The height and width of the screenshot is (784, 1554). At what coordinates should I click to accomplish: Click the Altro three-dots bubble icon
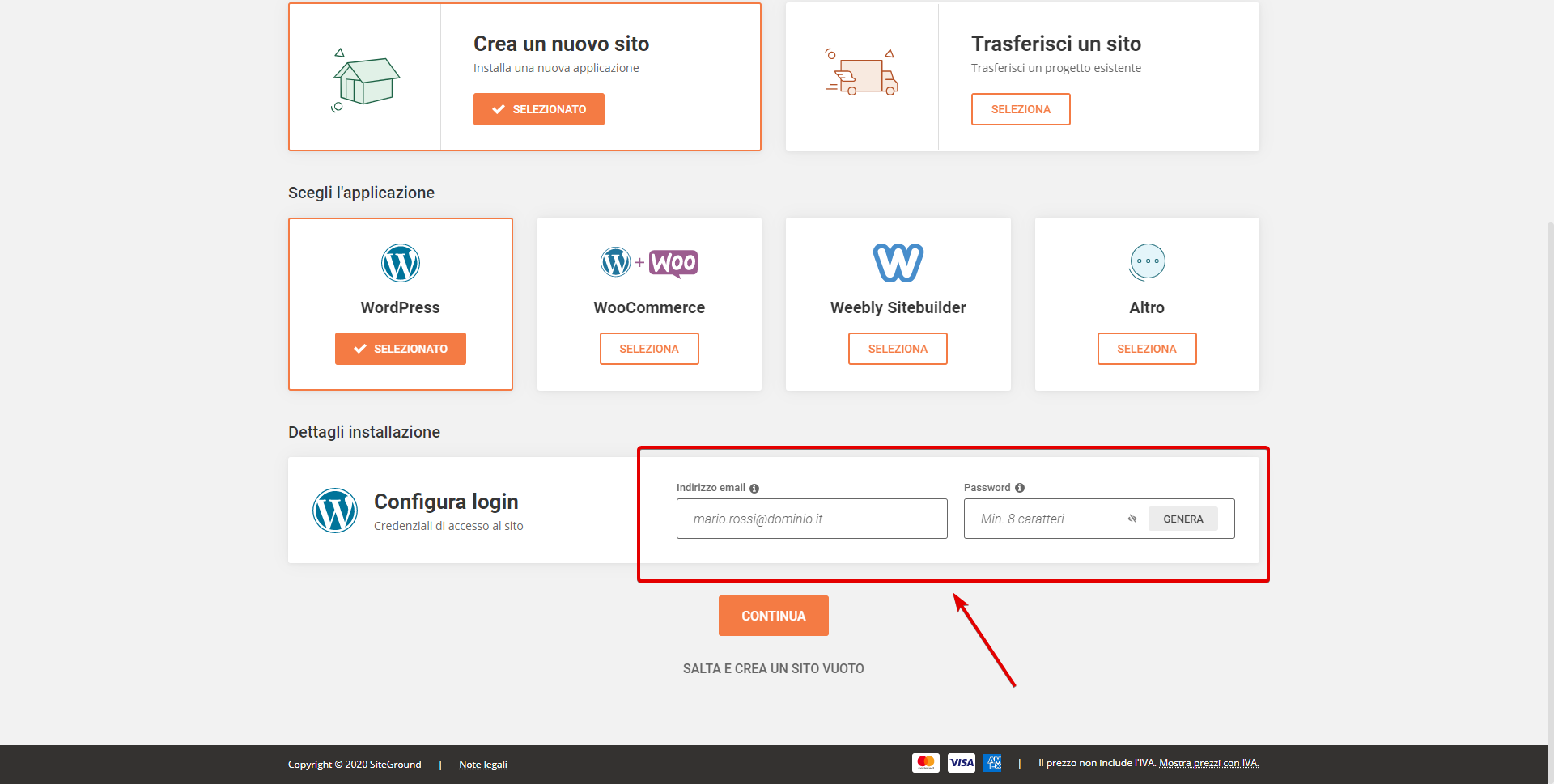tap(1147, 262)
